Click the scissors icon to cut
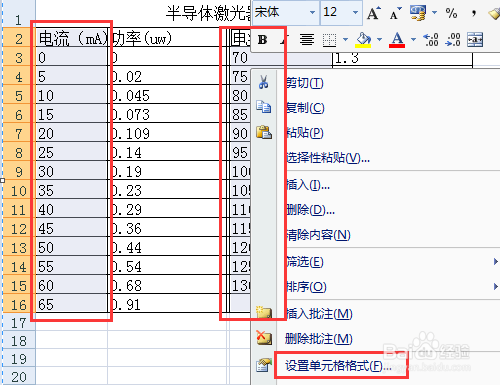The height and width of the screenshot is (385, 500). (263, 82)
